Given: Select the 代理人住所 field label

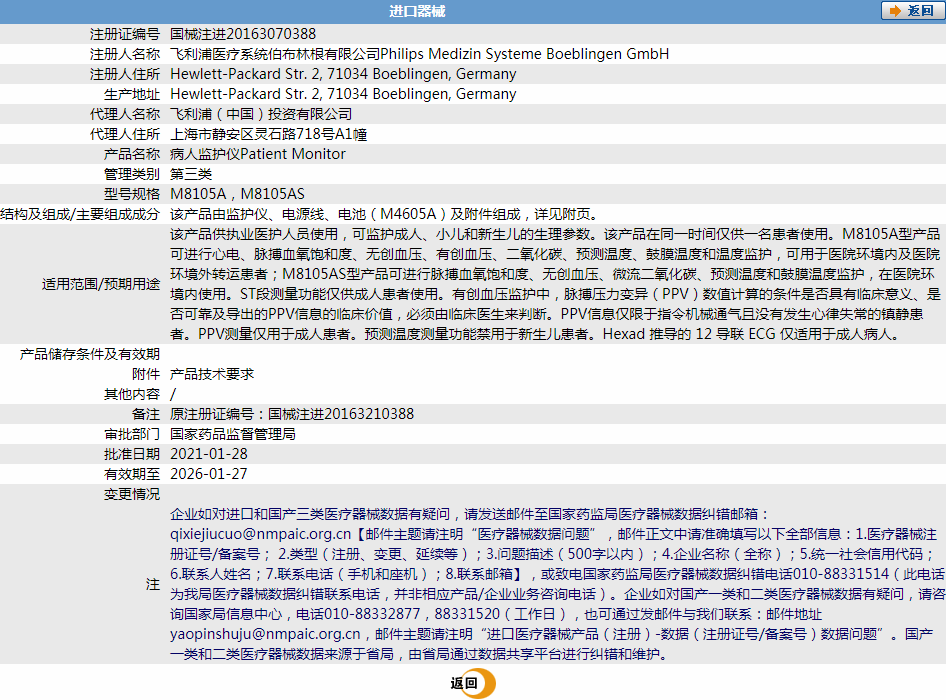Looking at the screenshot, I should coord(125,134).
